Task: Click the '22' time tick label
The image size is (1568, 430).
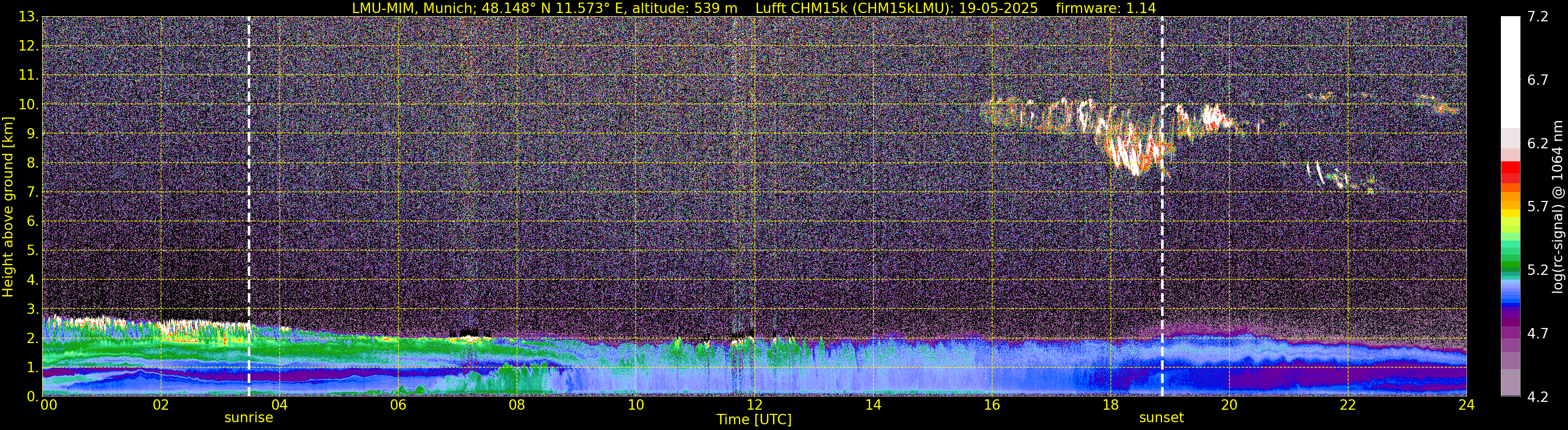Action: click(1348, 405)
